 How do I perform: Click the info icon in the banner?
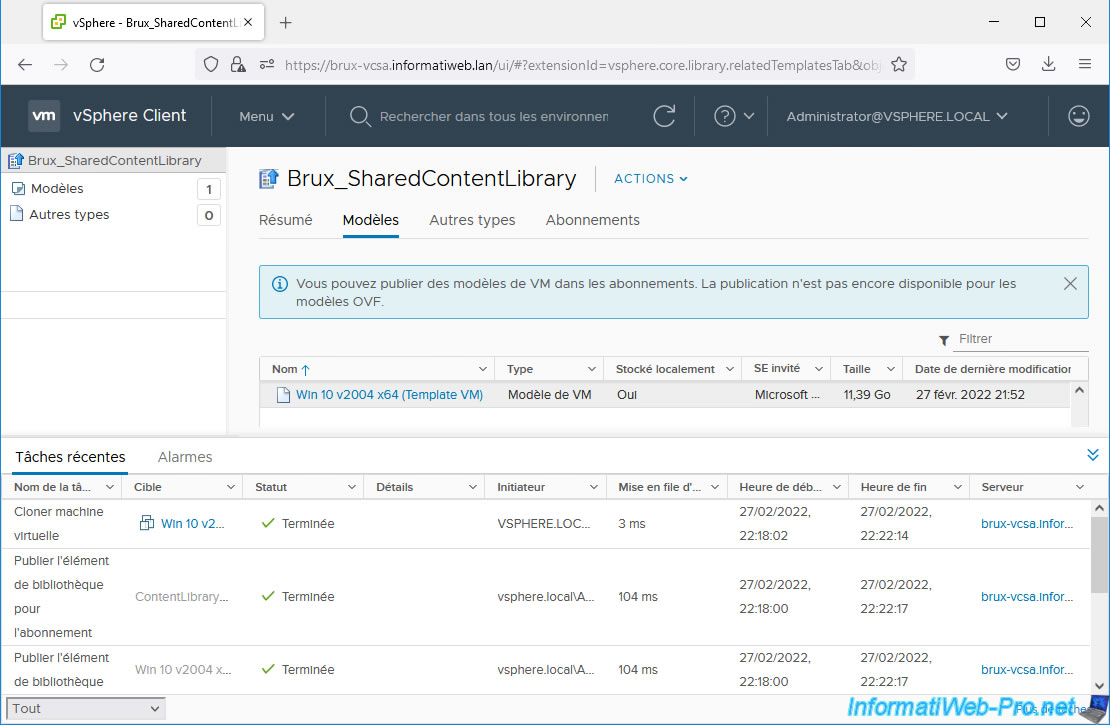pyautogui.click(x=280, y=284)
